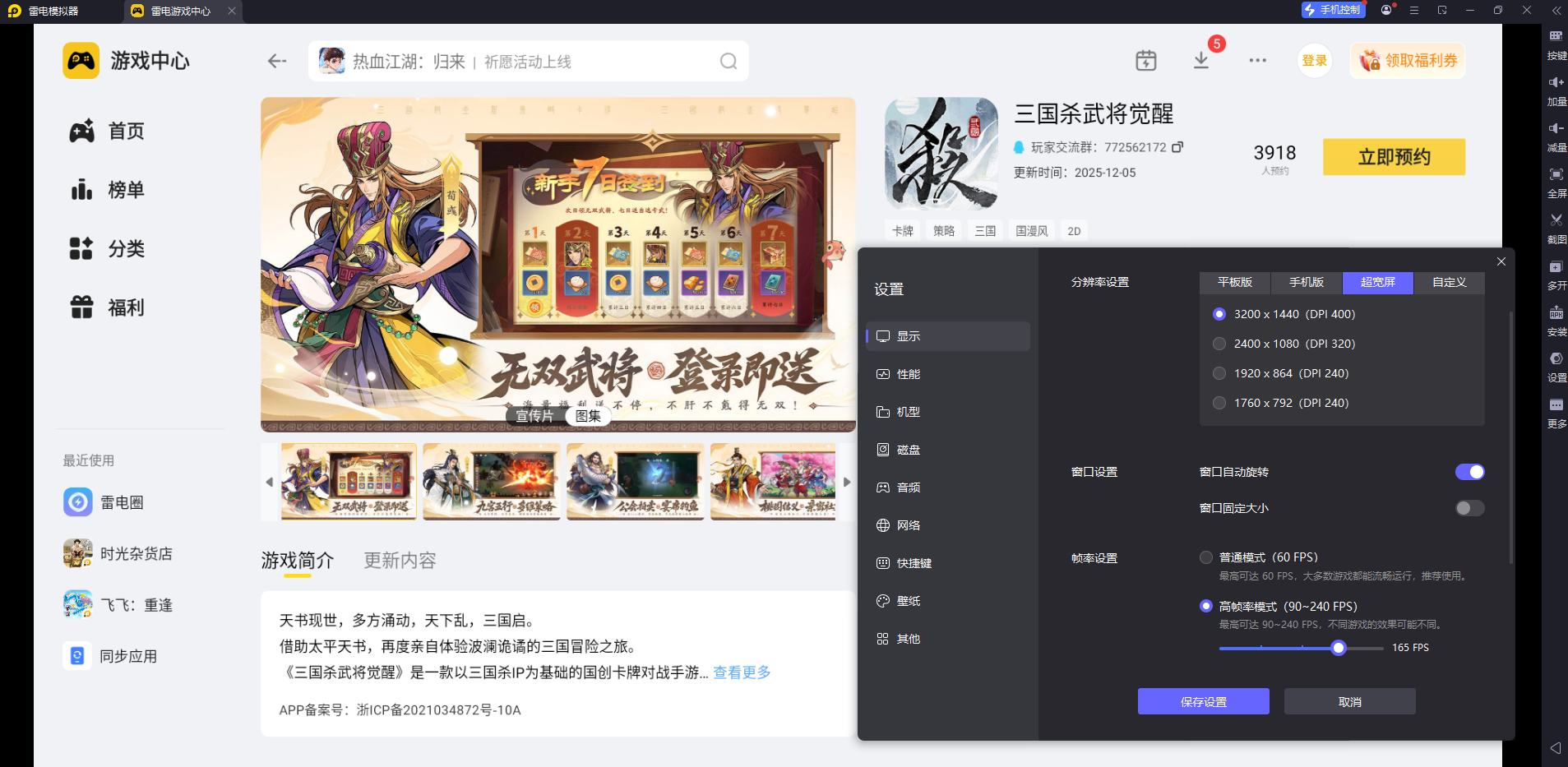Open 福利 benefits in sidebar
Screen dimensions: 1568x767
[x=107, y=307]
